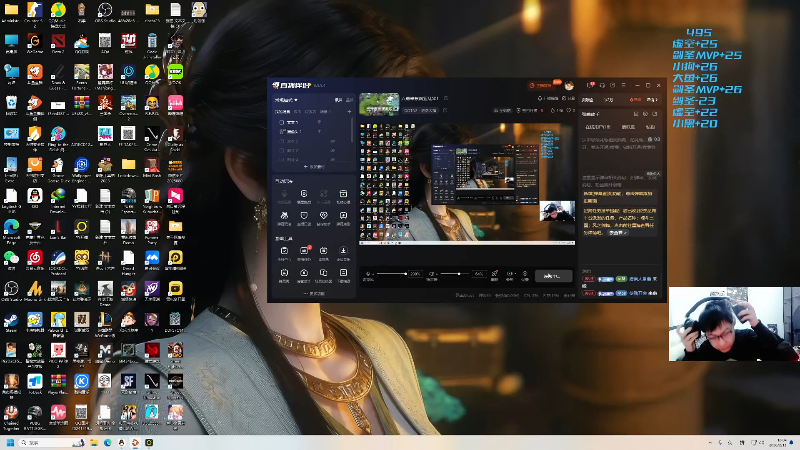Open the hamburger menu in title bar

[623, 85]
